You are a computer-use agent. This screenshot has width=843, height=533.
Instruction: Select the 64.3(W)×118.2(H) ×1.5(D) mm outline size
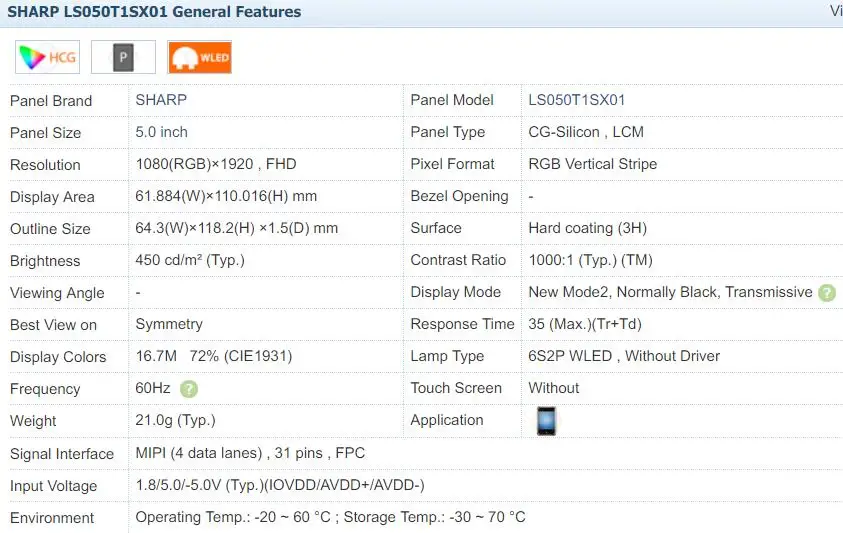click(x=237, y=228)
